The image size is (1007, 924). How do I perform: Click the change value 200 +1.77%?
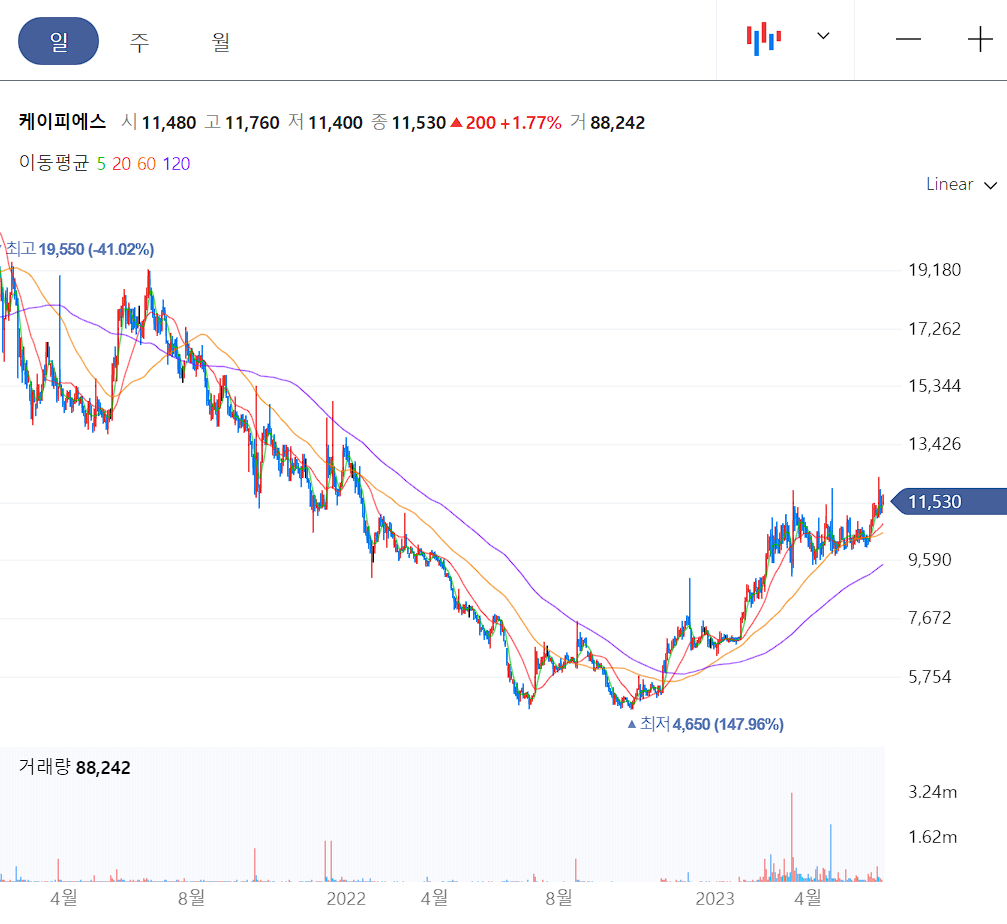click(506, 123)
